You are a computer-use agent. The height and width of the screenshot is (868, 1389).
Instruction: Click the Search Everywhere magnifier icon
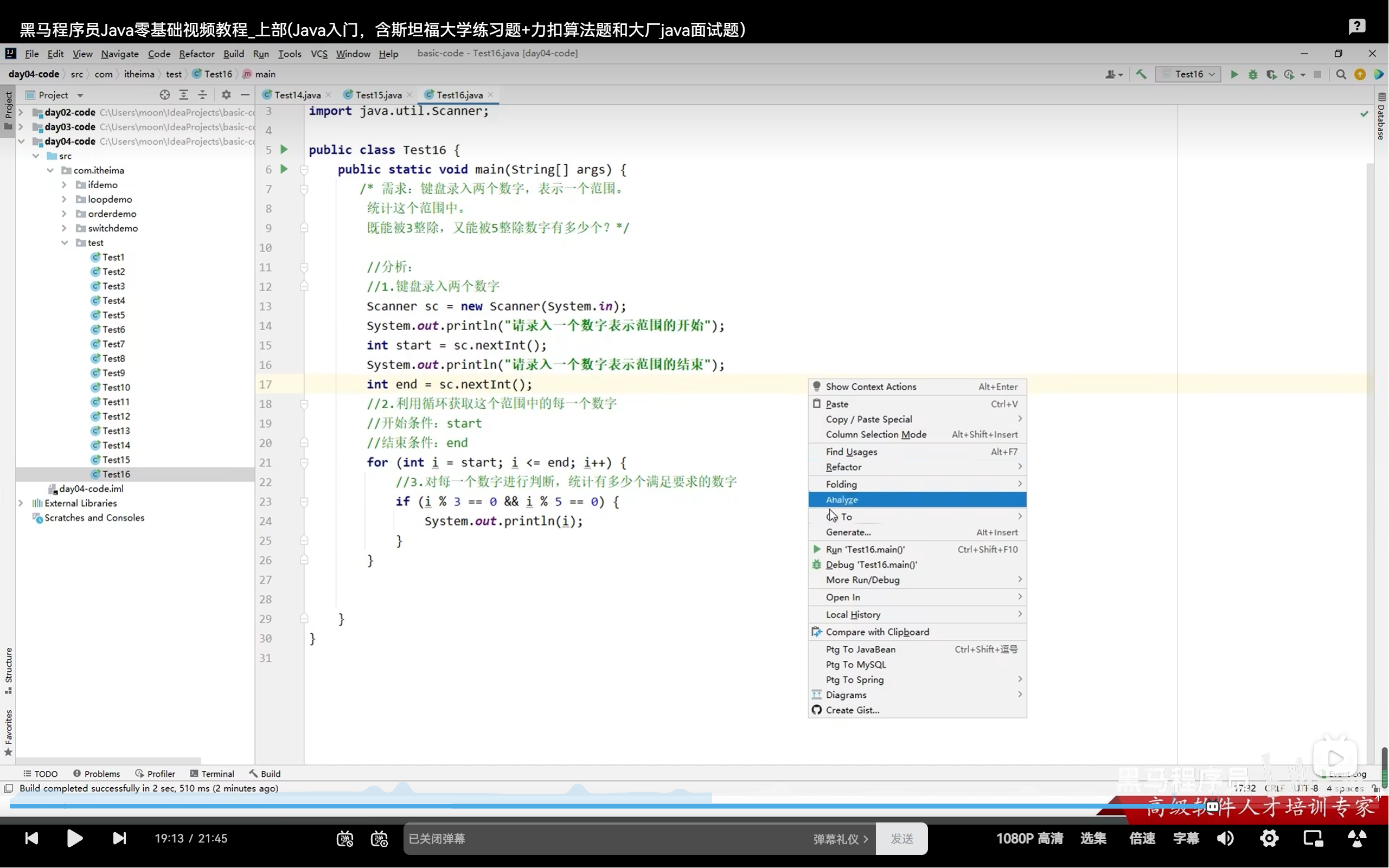point(1341,75)
